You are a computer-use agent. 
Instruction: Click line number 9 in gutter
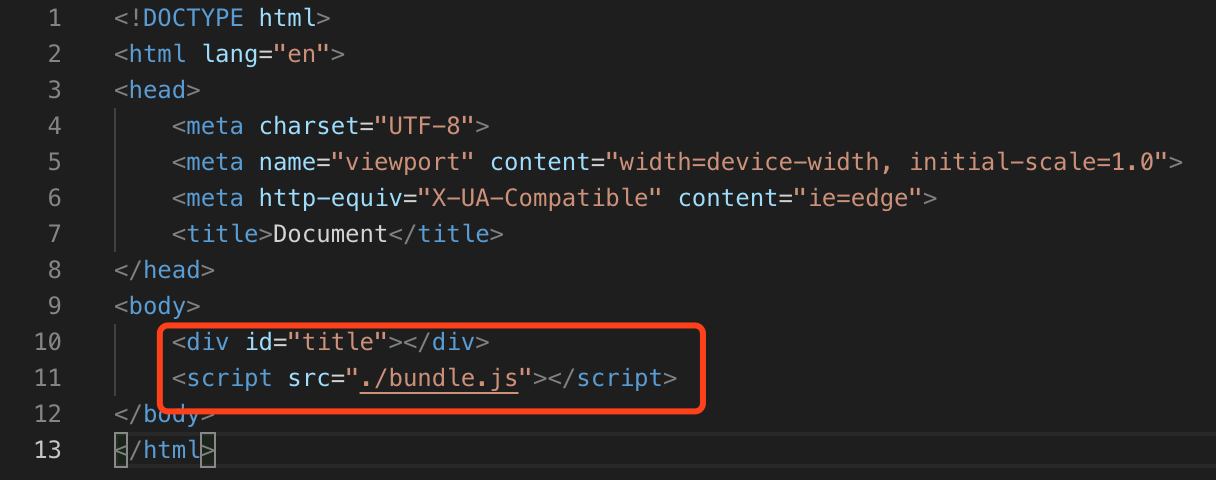[53, 306]
